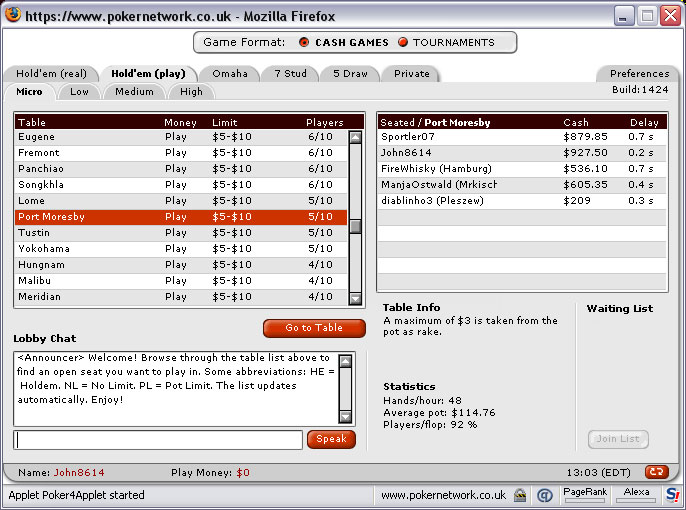Viewport: 686px width, 510px height.
Task: Open the security lock icon in status bar
Action: tap(520, 495)
